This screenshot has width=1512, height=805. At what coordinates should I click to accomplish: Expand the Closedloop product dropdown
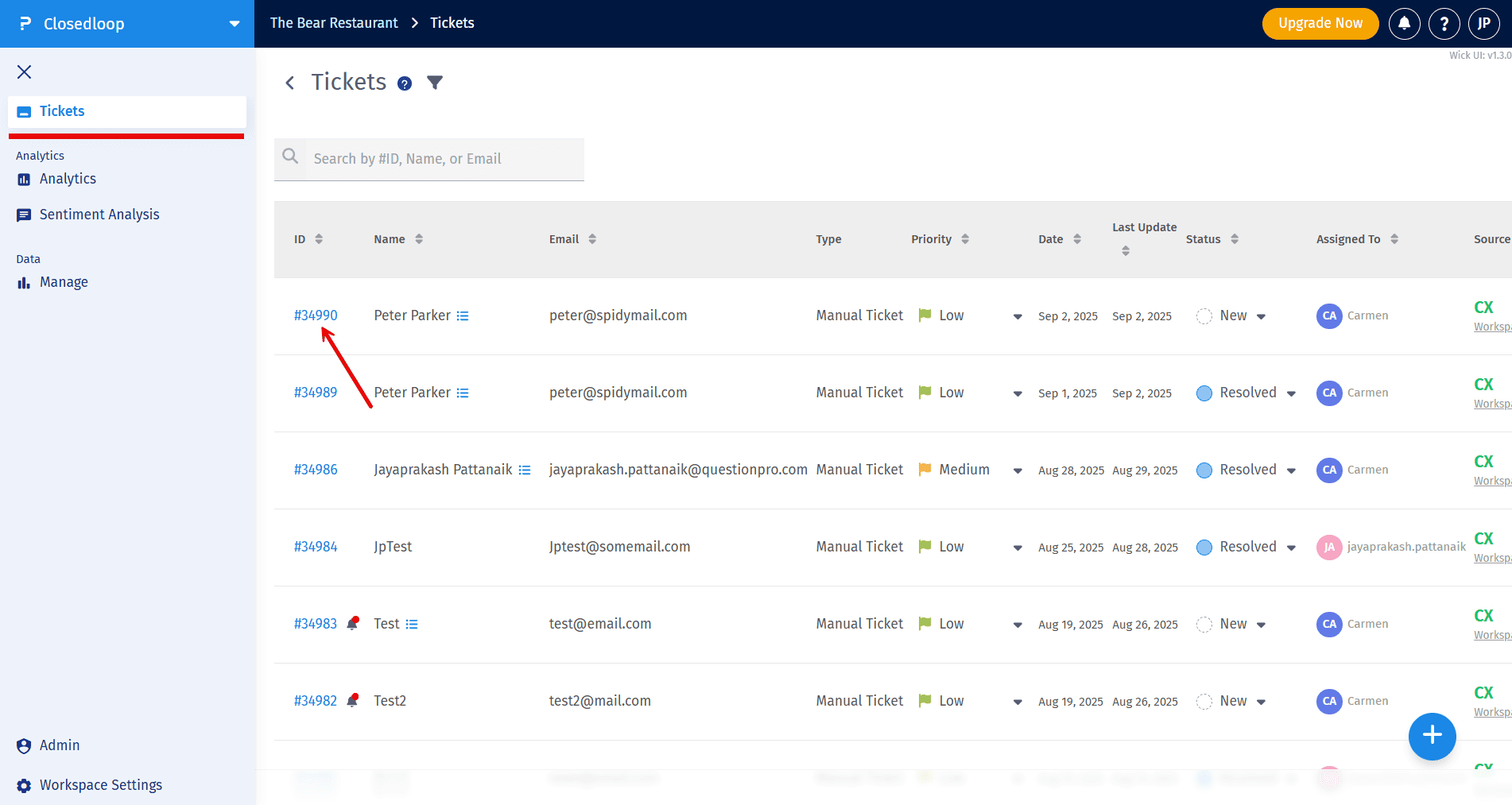click(235, 24)
